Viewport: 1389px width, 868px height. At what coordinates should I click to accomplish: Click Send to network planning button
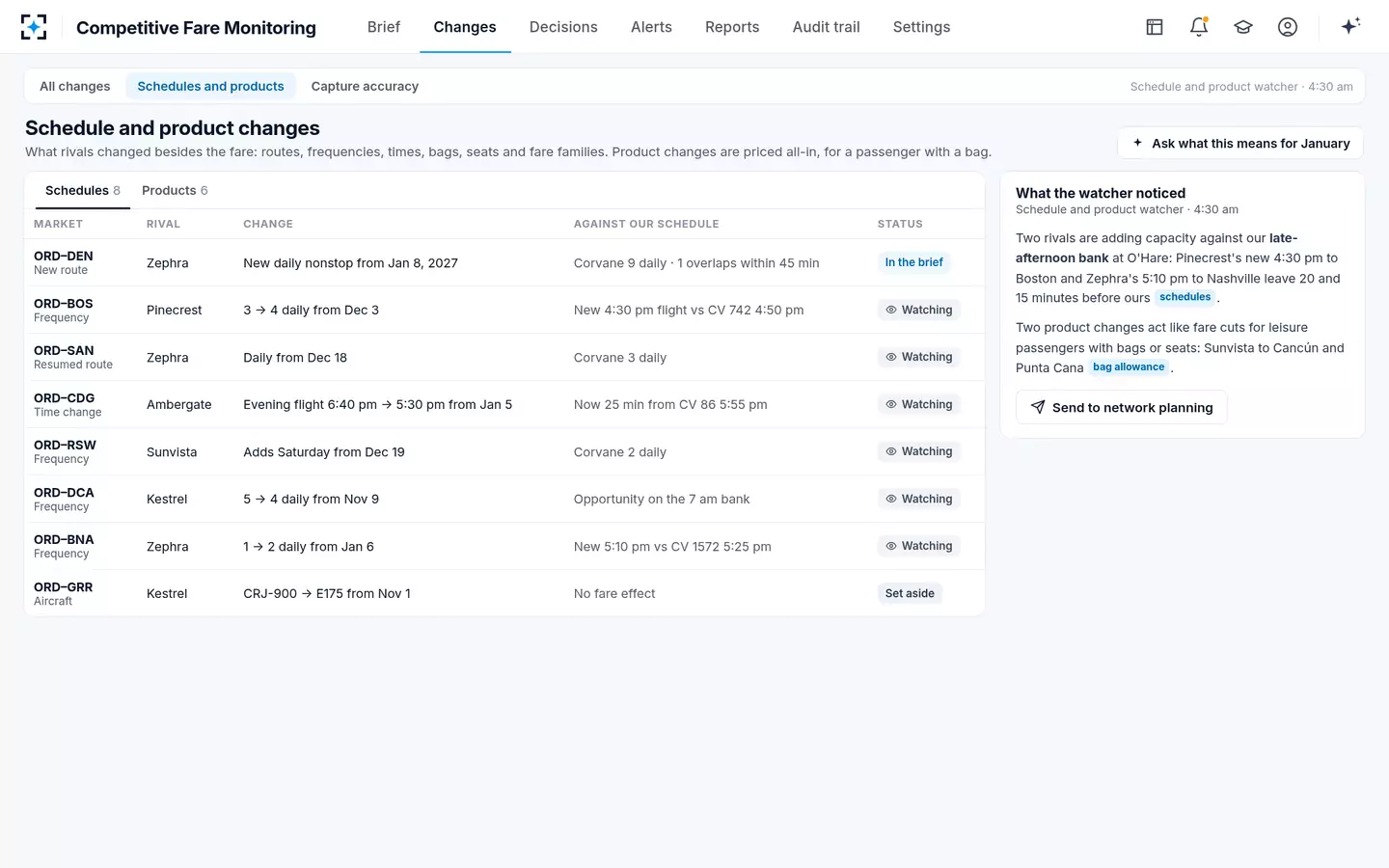[1121, 407]
